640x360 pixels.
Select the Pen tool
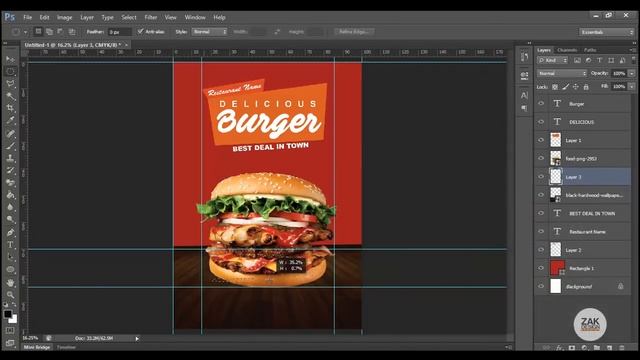click(10, 232)
